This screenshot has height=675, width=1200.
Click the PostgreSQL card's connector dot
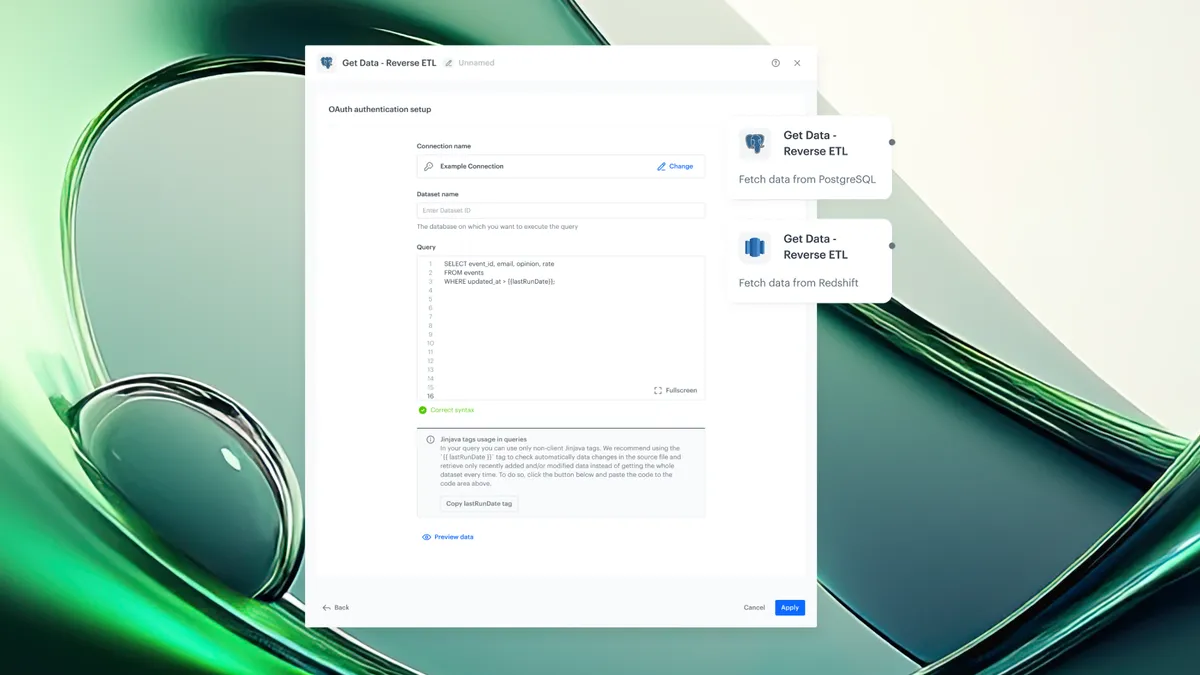892,142
